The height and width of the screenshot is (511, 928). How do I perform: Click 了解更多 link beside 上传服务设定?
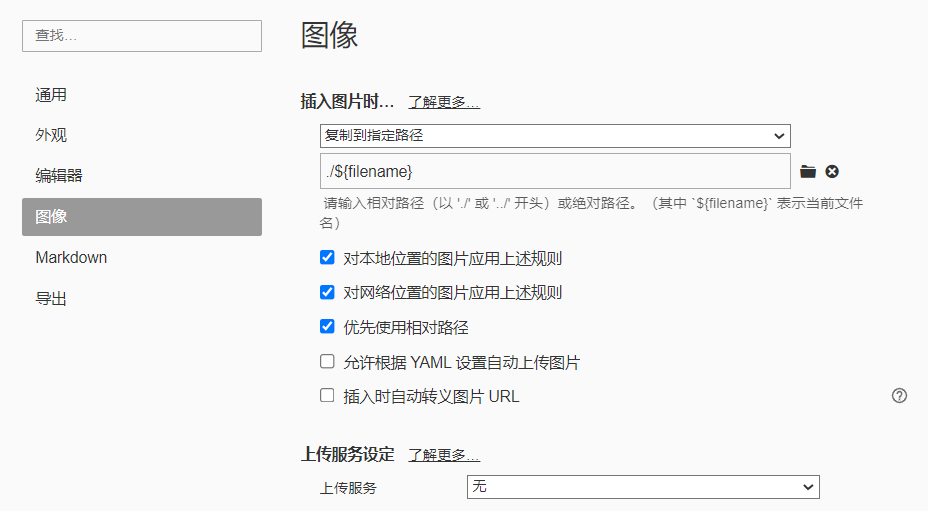pyautogui.click(x=444, y=455)
